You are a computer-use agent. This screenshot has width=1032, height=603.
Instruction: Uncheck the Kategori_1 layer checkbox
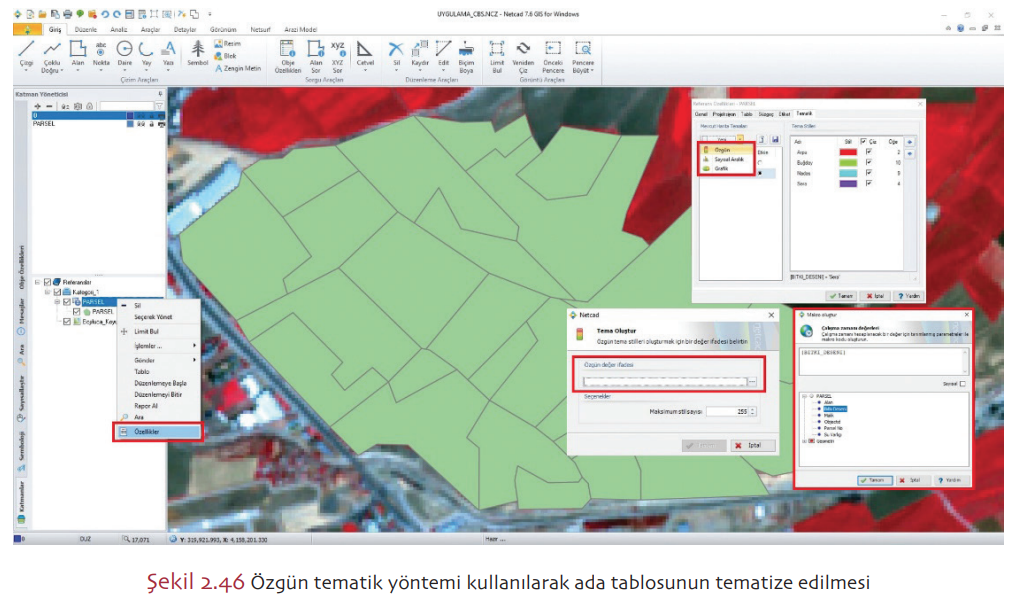pyautogui.click(x=57, y=292)
